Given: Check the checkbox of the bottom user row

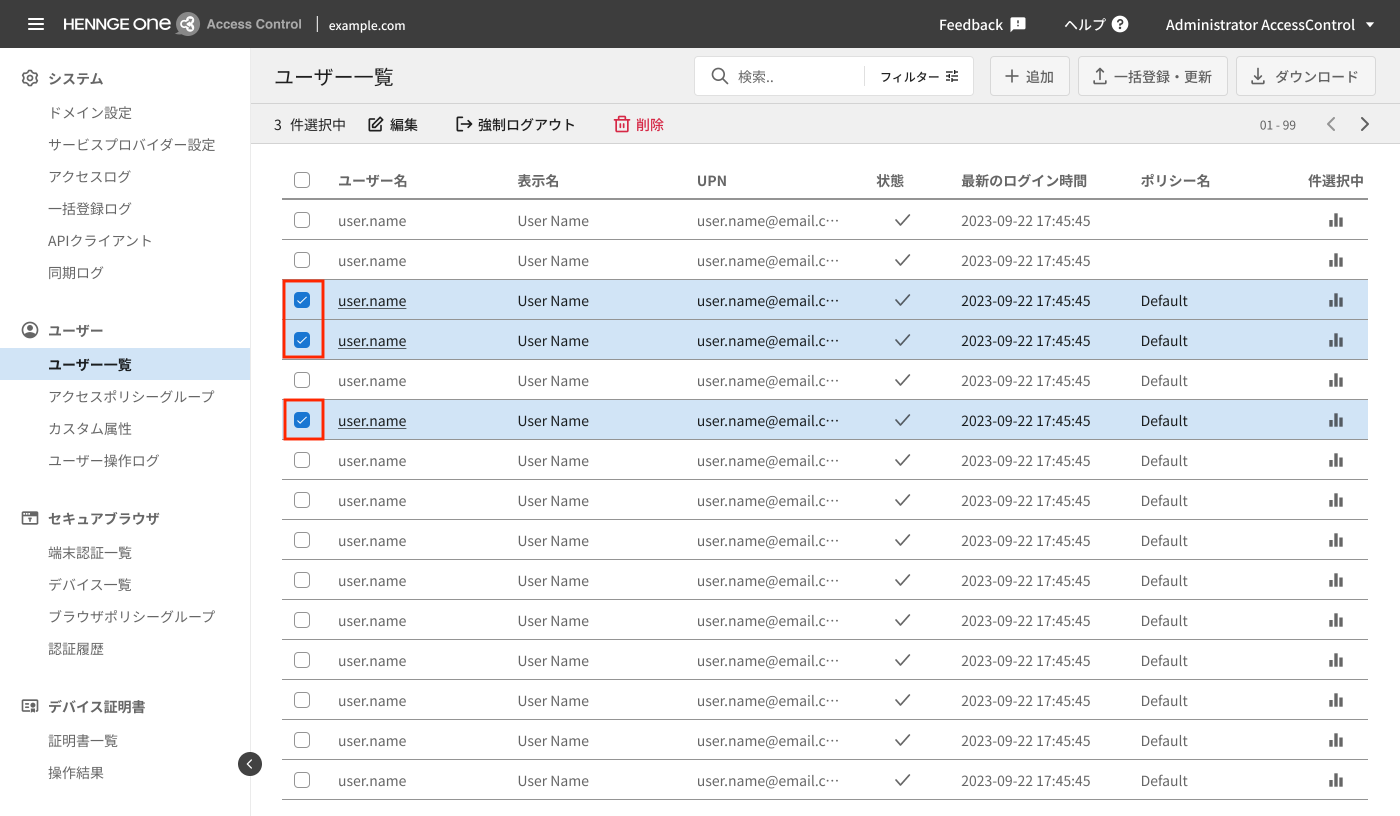Looking at the screenshot, I should [302, 780].
